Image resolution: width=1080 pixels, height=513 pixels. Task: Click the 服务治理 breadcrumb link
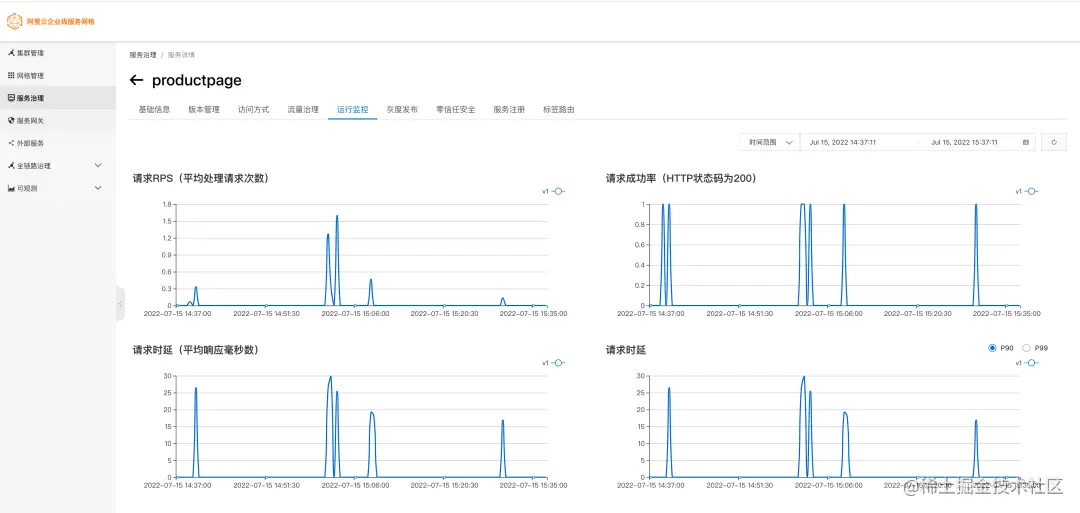(x=143, y=55)
